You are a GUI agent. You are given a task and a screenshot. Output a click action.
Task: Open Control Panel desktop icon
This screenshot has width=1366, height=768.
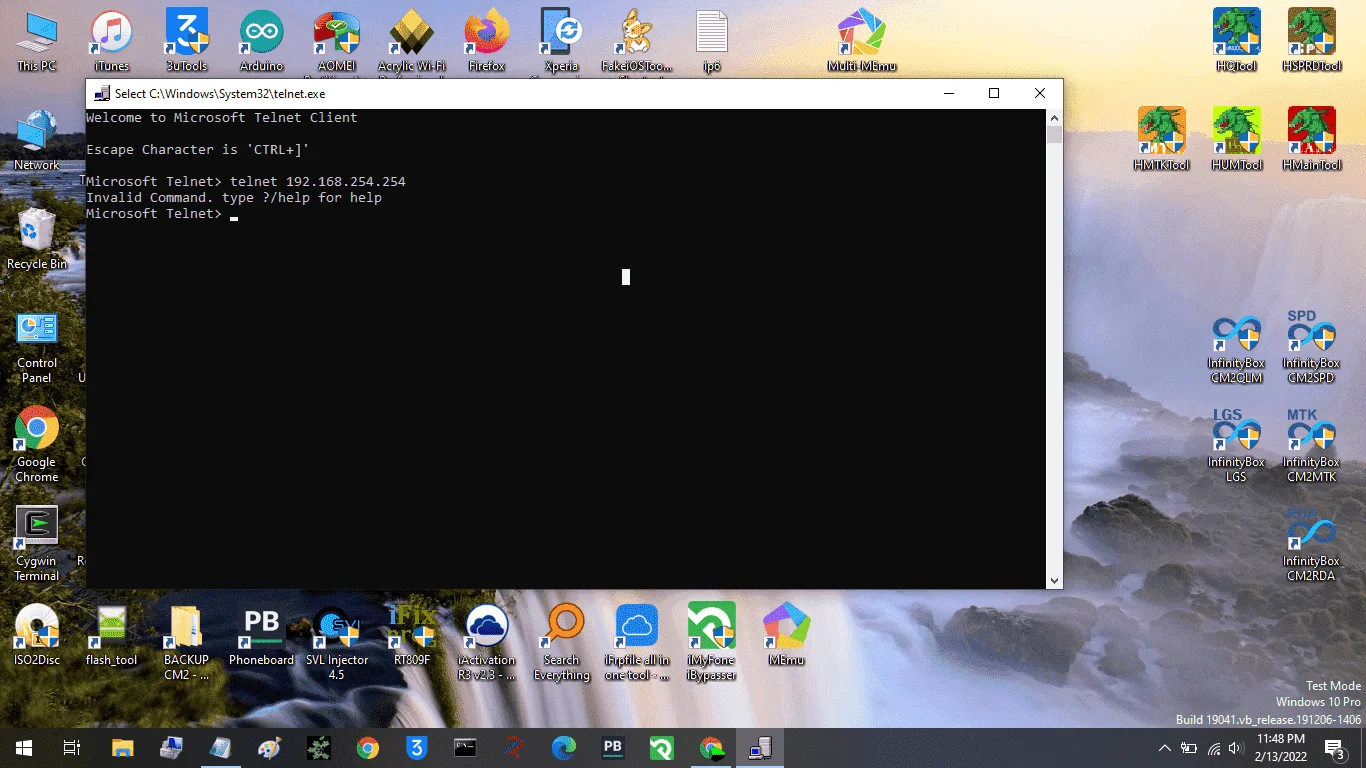click(37, 346)
